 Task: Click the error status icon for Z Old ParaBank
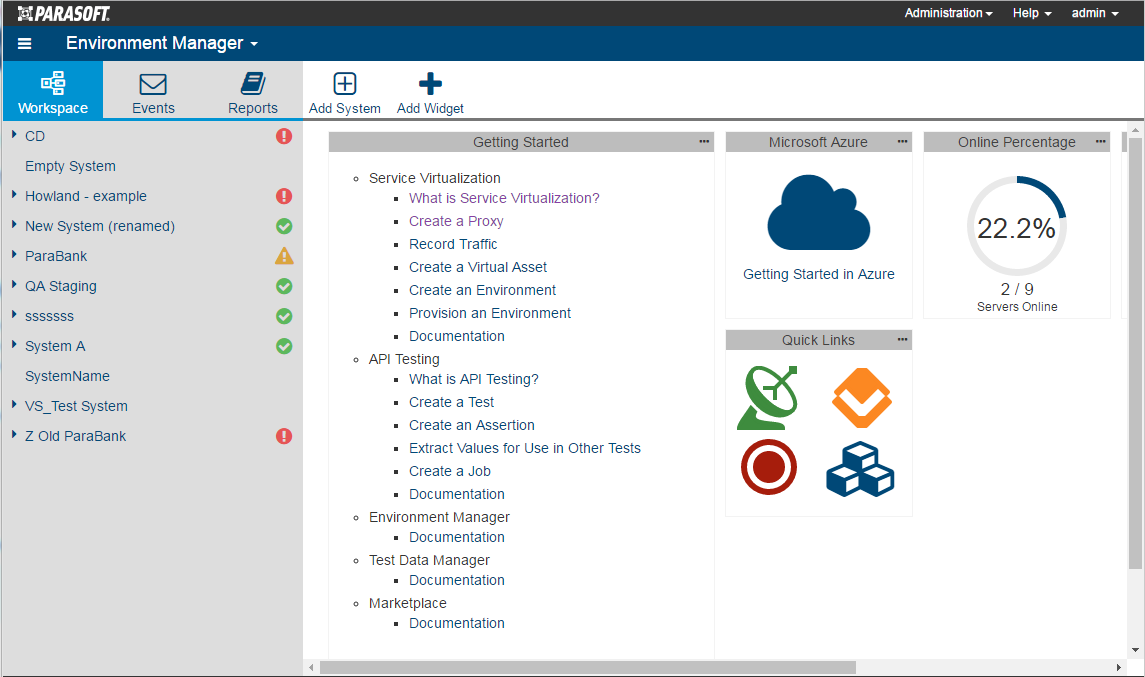[284, 436]
